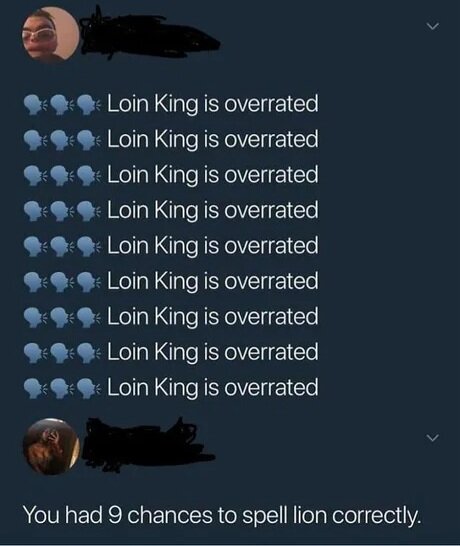Click the third speaking head emoji in line two
This screenshot has height=546, width=460.
[87, 140]
